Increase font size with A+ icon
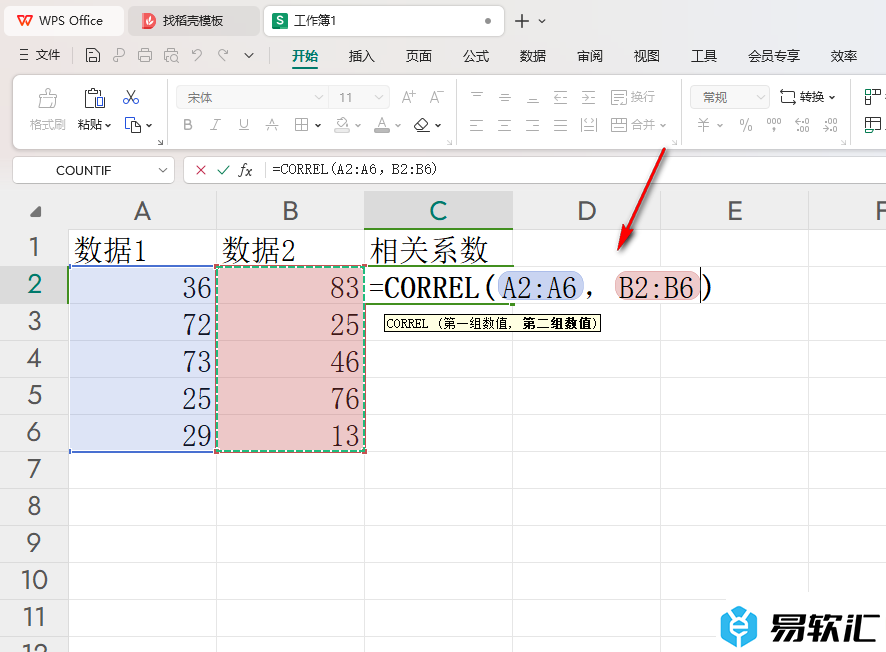This screenshot has height=652, width=886. click(x=409, y=97)
